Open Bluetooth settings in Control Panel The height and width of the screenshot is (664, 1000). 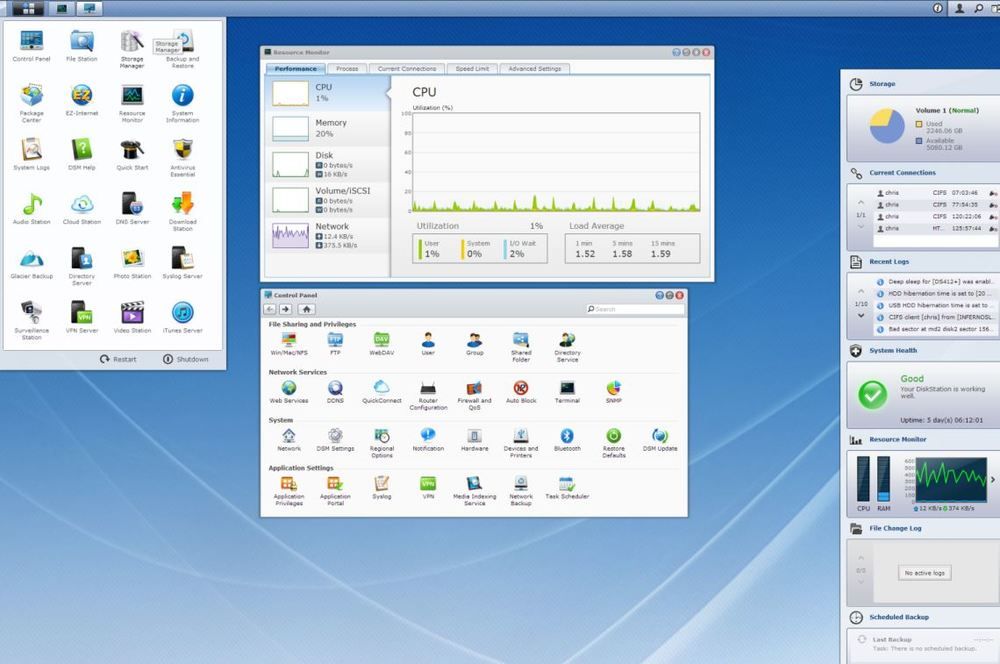click(x=567, y=439)
